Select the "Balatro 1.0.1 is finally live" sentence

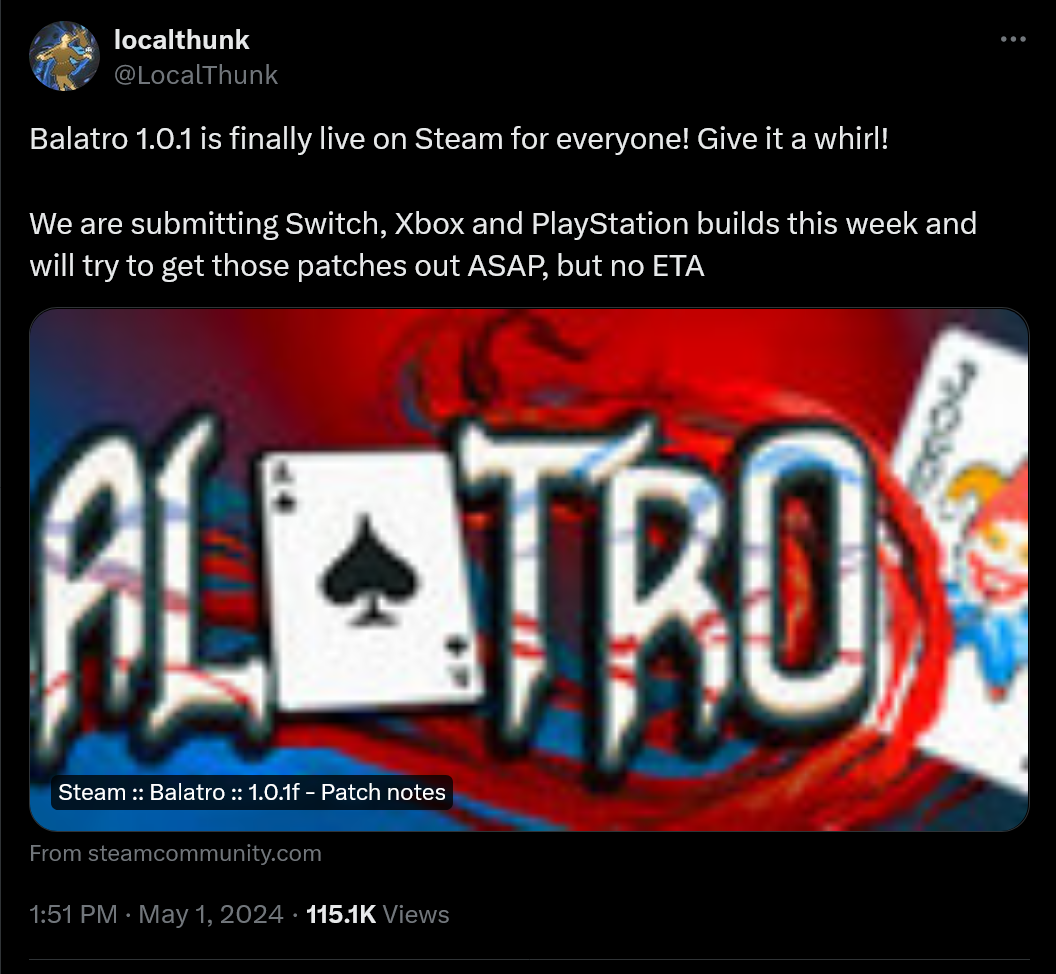[x=360, y=139]
